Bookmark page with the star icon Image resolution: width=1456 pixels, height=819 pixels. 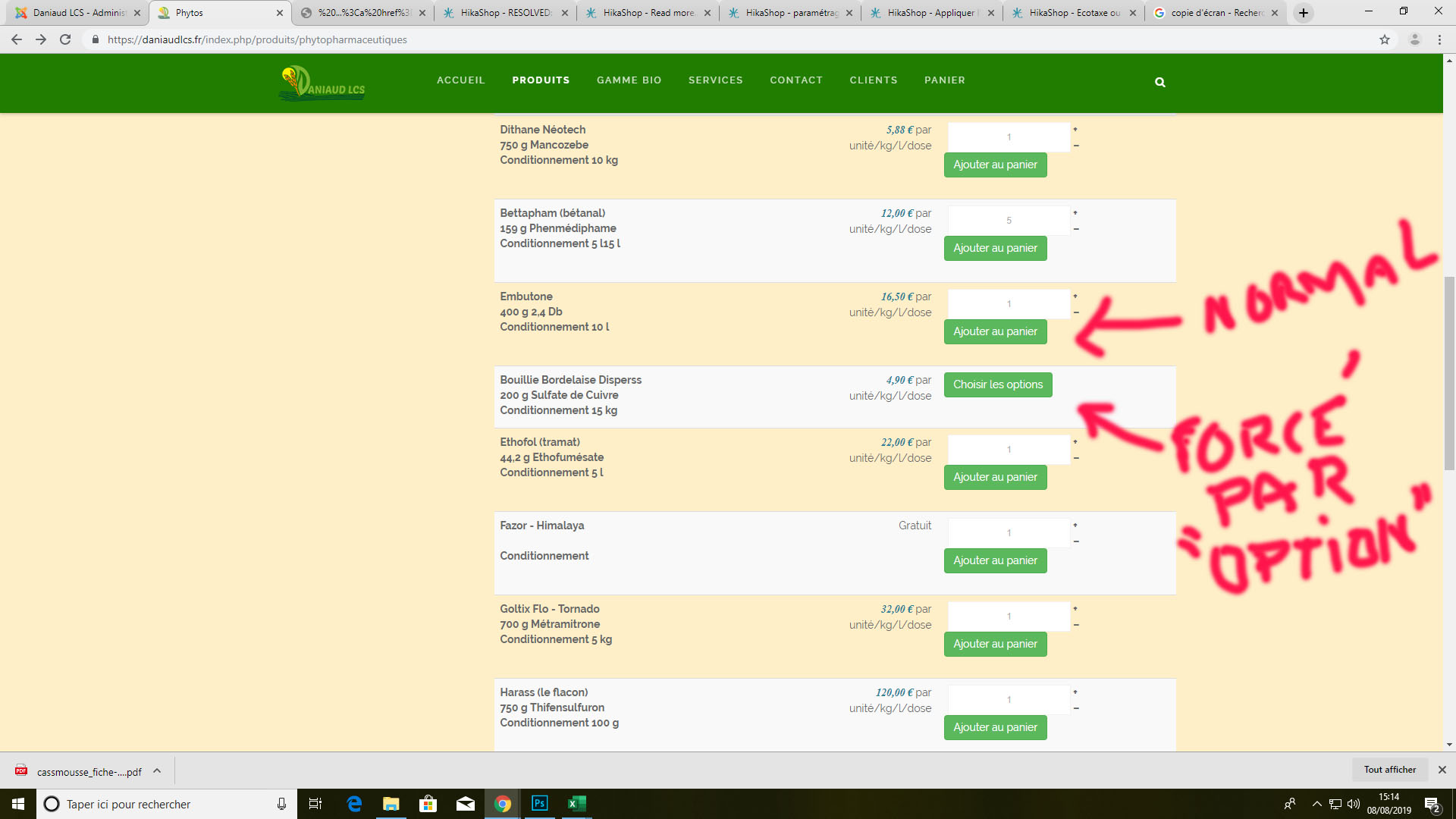(x=1385, y=39)
